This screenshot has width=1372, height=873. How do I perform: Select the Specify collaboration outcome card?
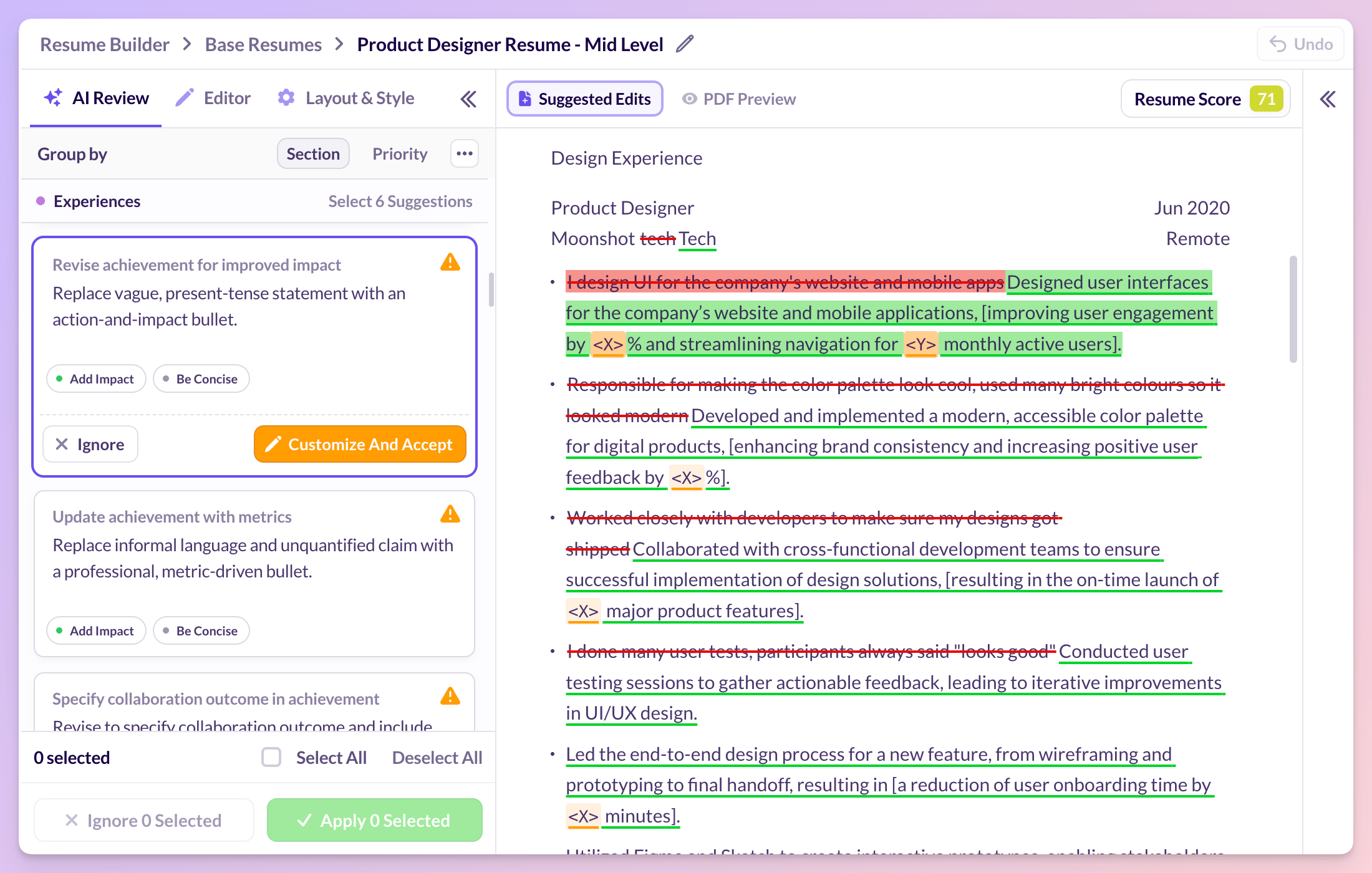pos(254,702)
